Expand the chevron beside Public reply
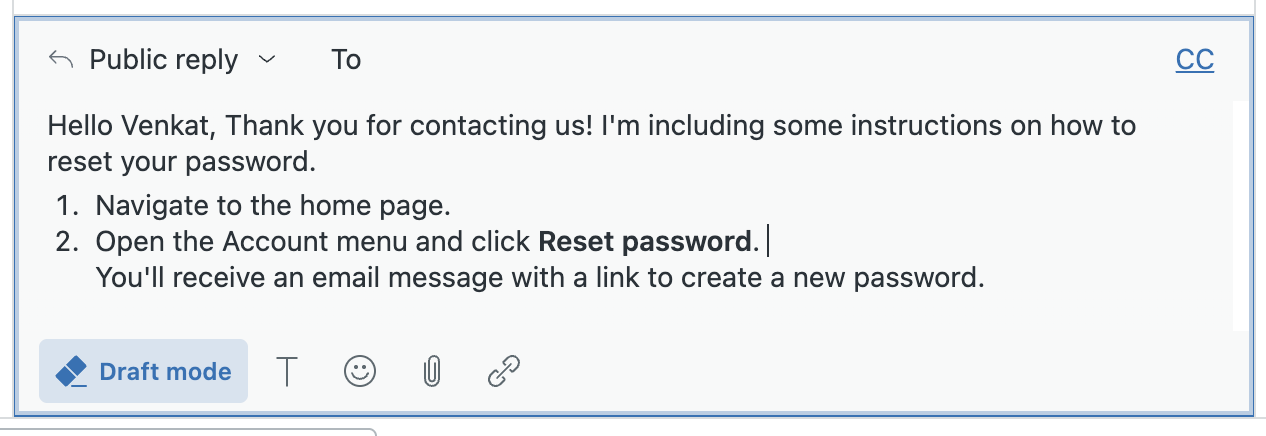This screenshot has height=436, width=1266. coord(266,60)
